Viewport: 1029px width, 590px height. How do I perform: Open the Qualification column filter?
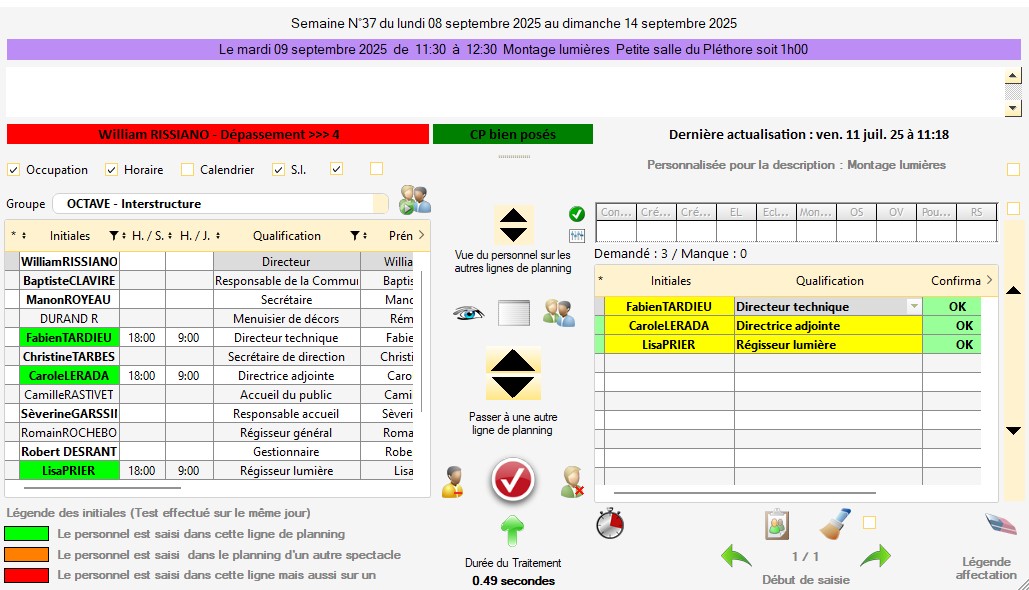tap(354, 236)
